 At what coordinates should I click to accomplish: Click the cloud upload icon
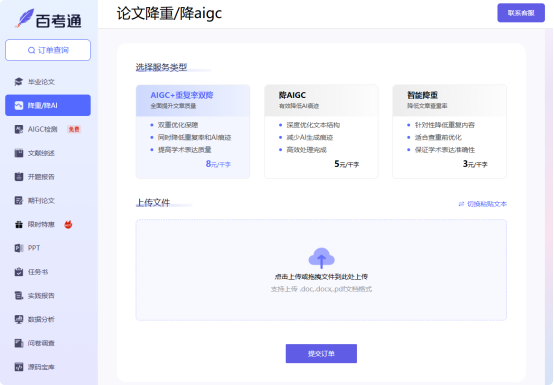(x=321, y=258)
